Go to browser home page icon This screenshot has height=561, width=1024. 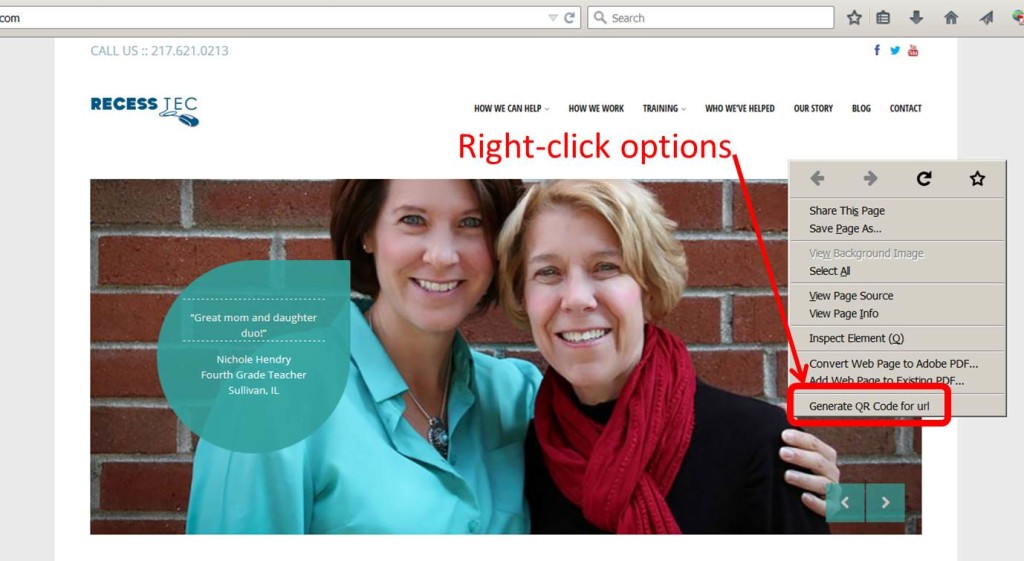click(951, 18)
